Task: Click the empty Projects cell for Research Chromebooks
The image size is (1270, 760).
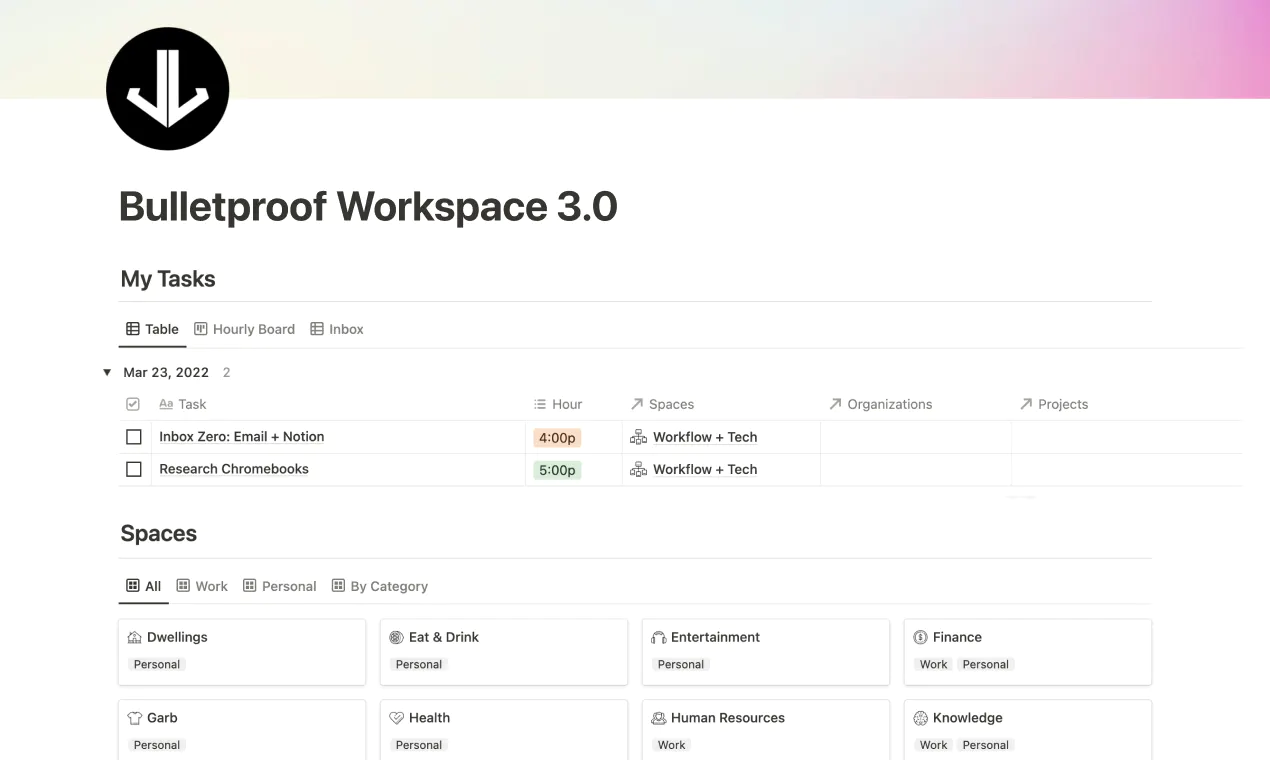Action: coord(1127,470)
